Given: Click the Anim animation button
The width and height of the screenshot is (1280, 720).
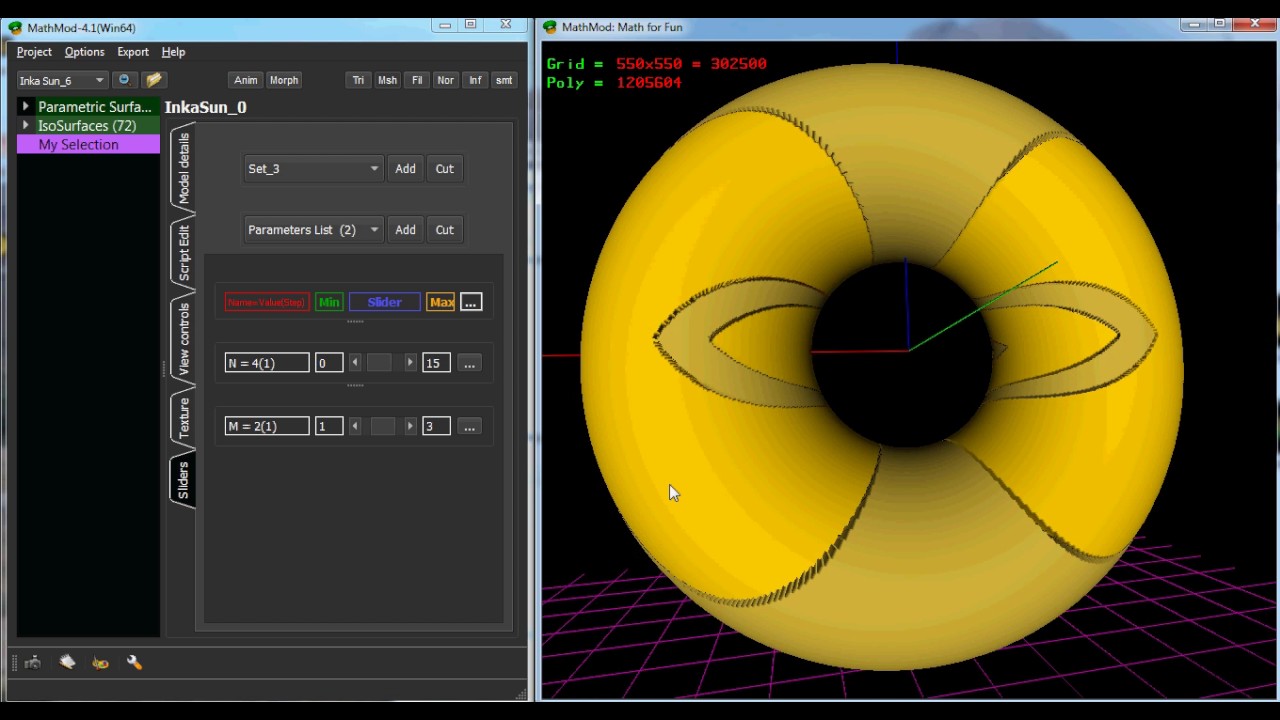Looking at the screenshot, I should coord(246,80).
